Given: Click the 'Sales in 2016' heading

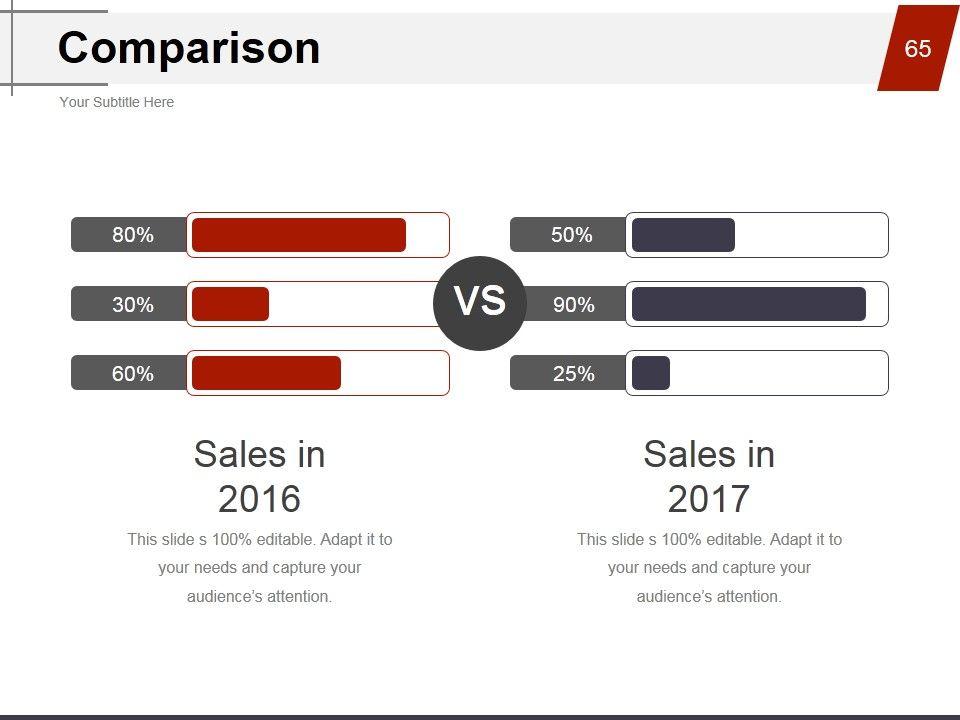Looking at the screenshot, I should click(x=259, y=476).
